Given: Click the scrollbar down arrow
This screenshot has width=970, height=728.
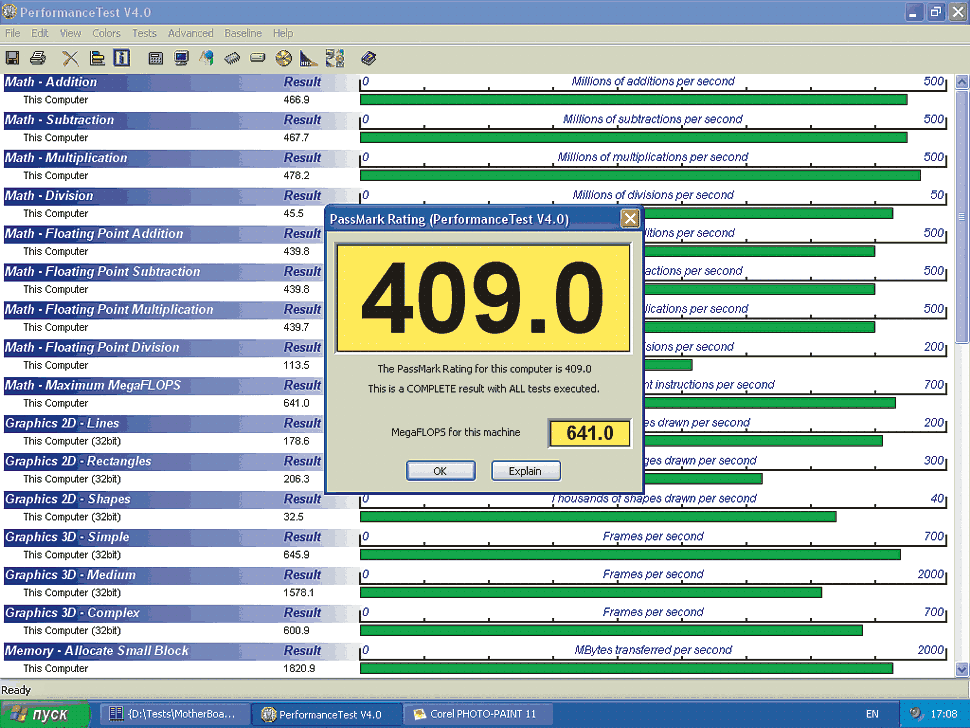Looking at the screenshot, I should coord(962,669).
